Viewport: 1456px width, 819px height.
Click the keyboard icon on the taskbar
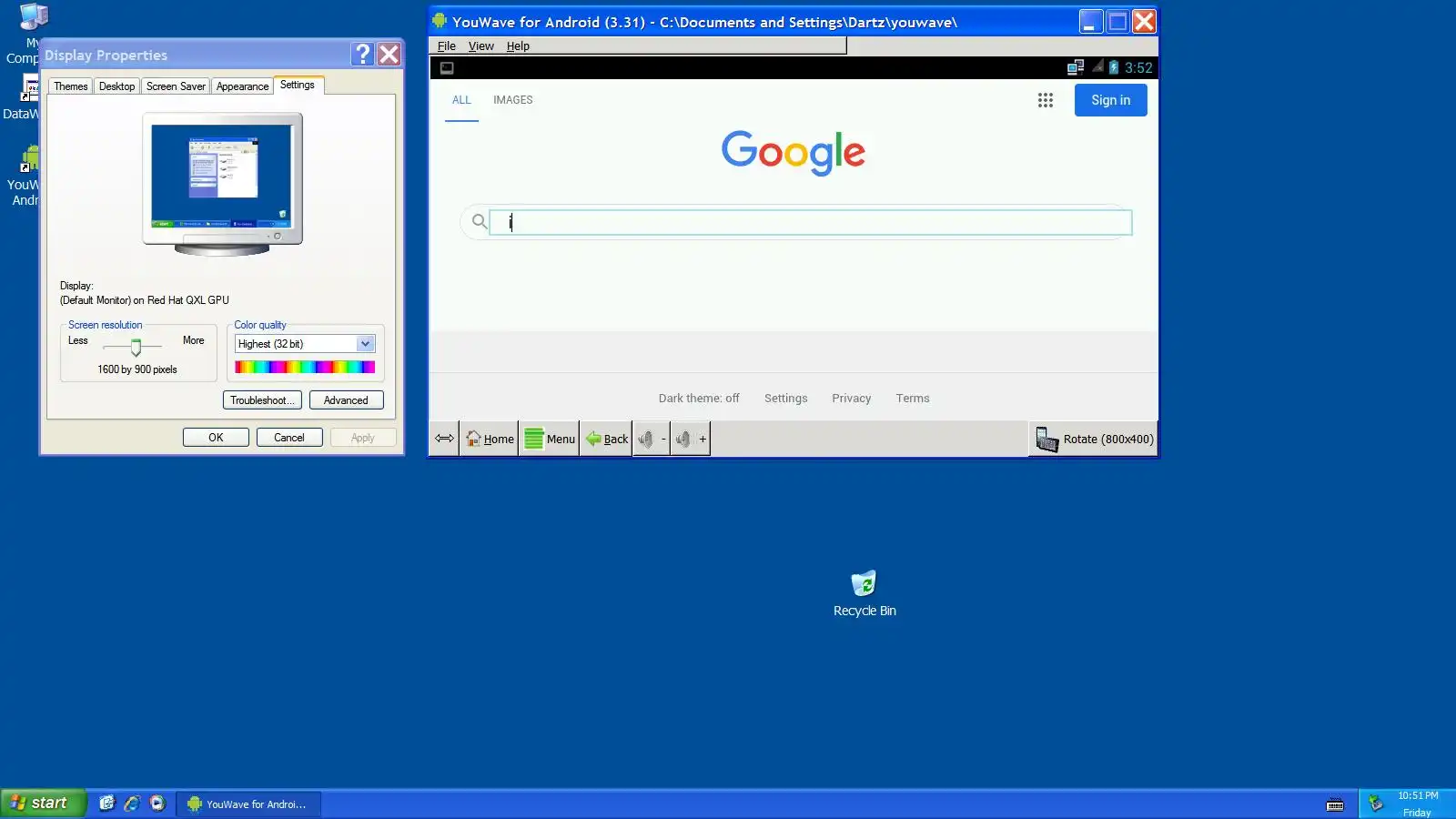point(1335,804)
